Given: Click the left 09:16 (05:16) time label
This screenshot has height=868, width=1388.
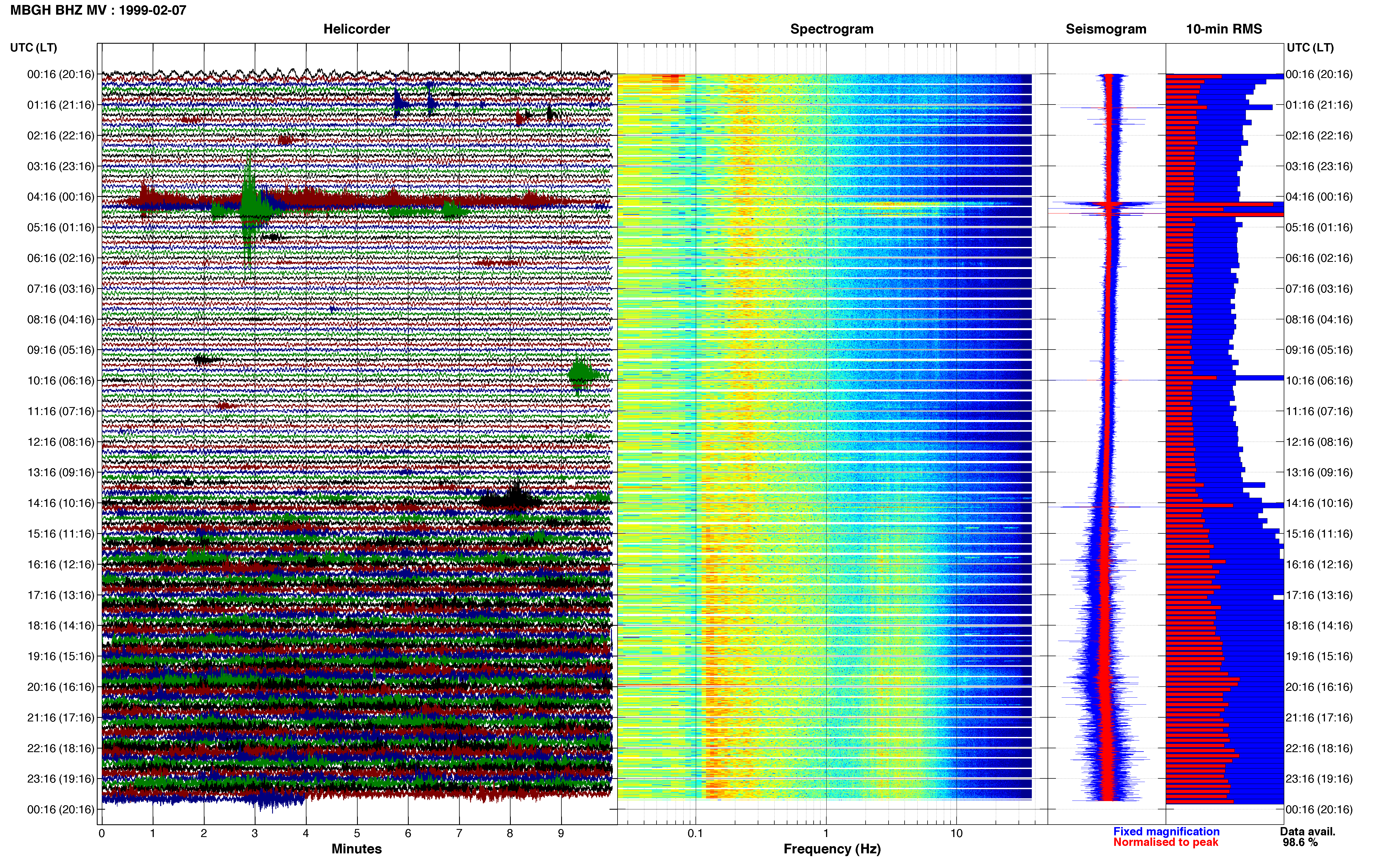Looking at the screenshot, I should click(61, 350).
